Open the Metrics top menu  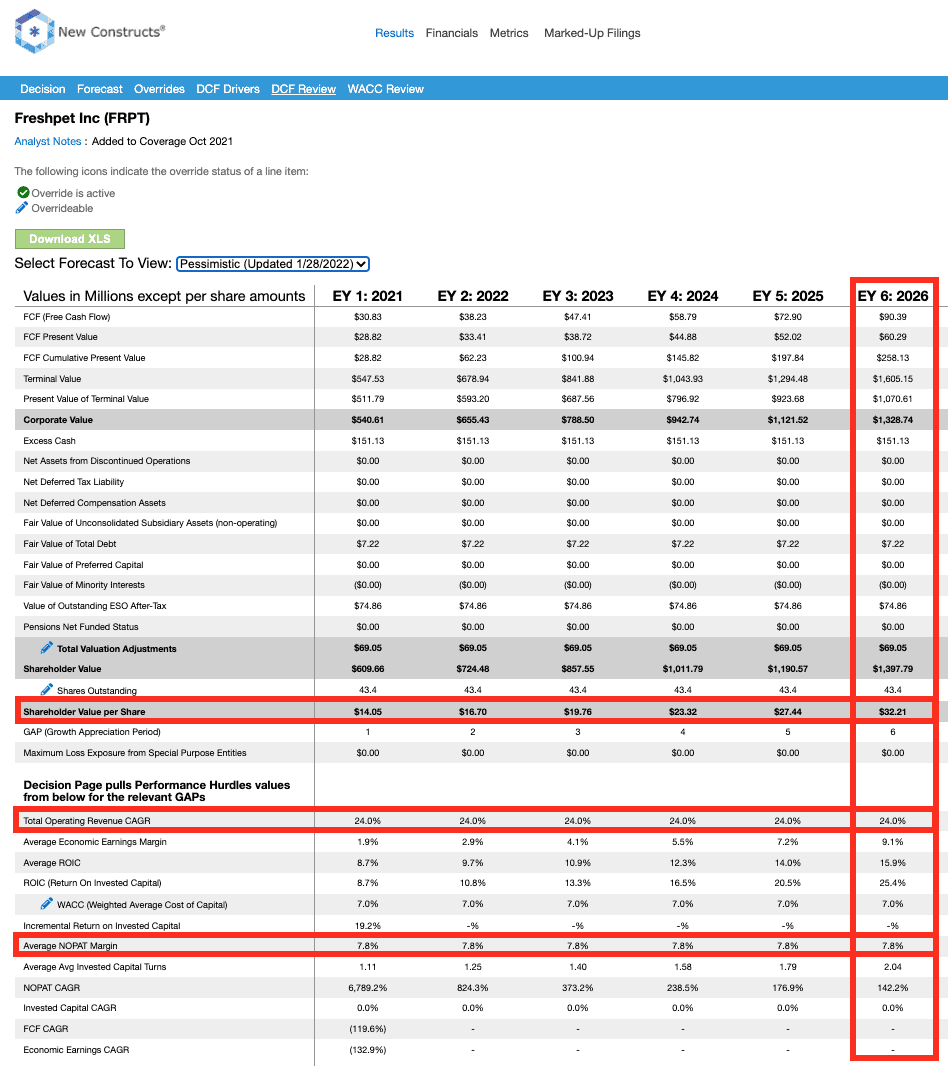click(509, 33)
